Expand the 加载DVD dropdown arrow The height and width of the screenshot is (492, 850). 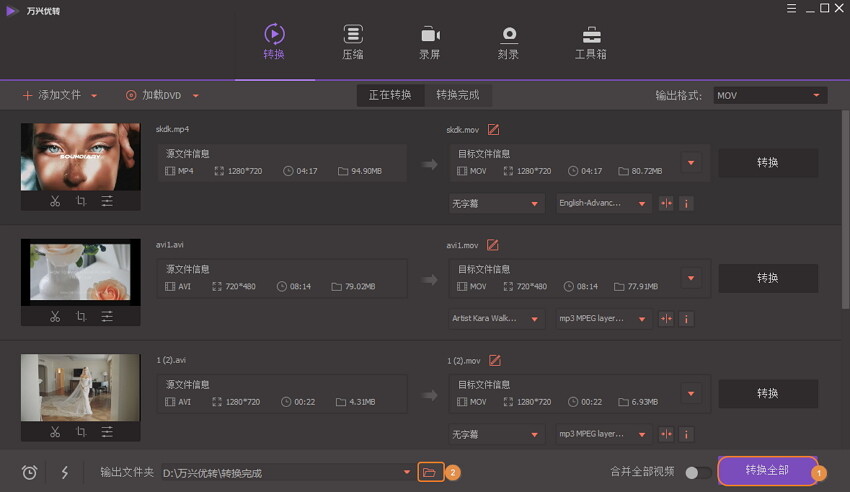pos(196,96)
